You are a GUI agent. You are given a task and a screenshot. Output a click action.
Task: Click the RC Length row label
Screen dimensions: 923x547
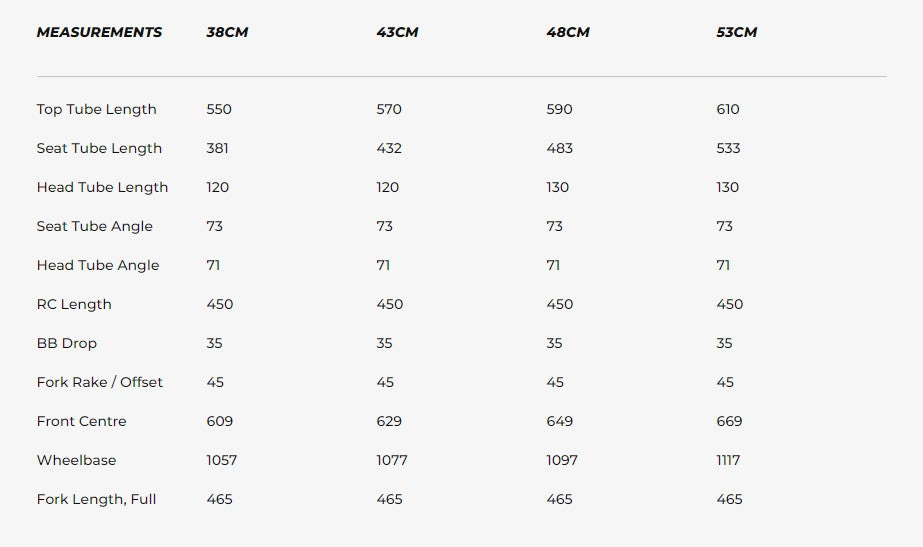[x=74, y=304]
